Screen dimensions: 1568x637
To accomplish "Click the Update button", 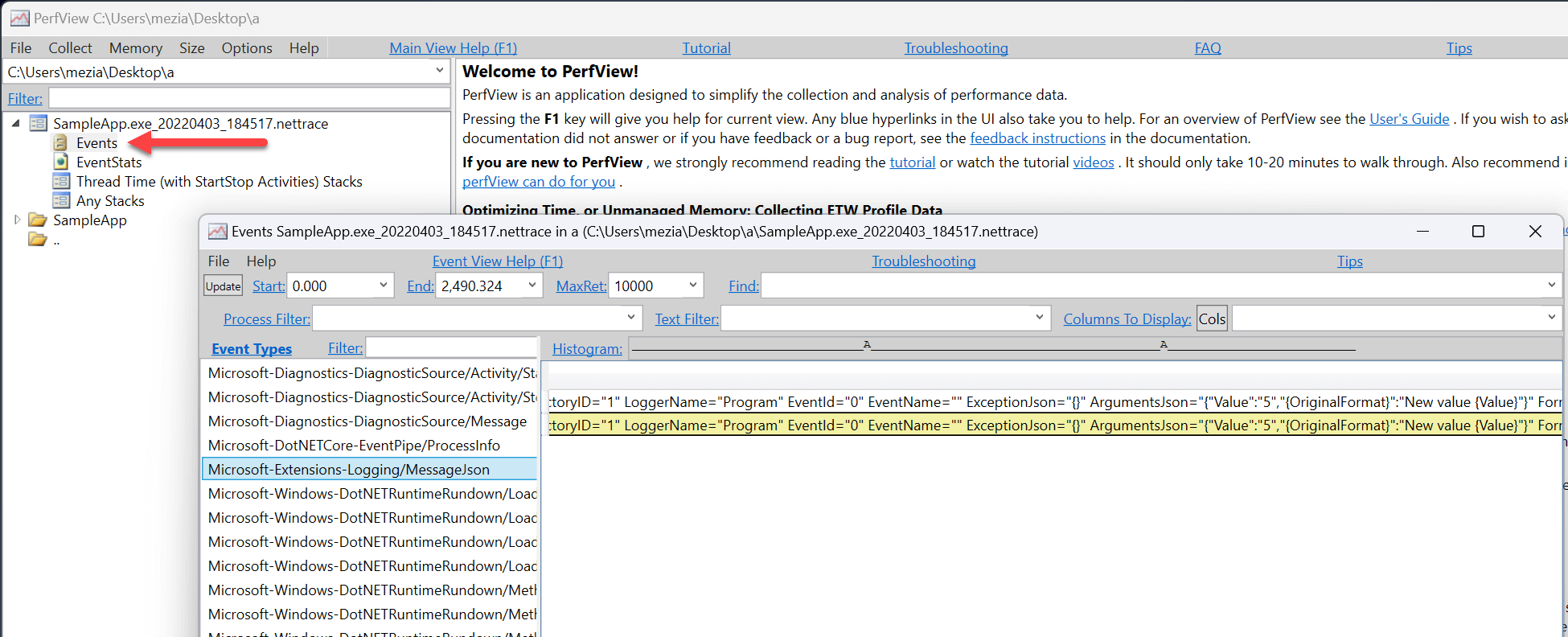I will tap(223, 286).
